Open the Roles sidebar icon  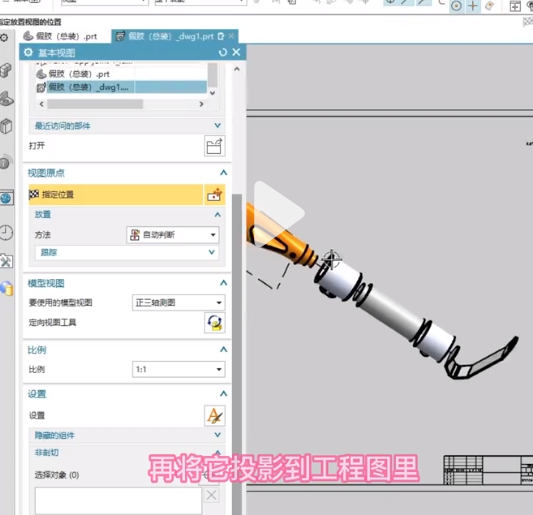click(6, 289)
